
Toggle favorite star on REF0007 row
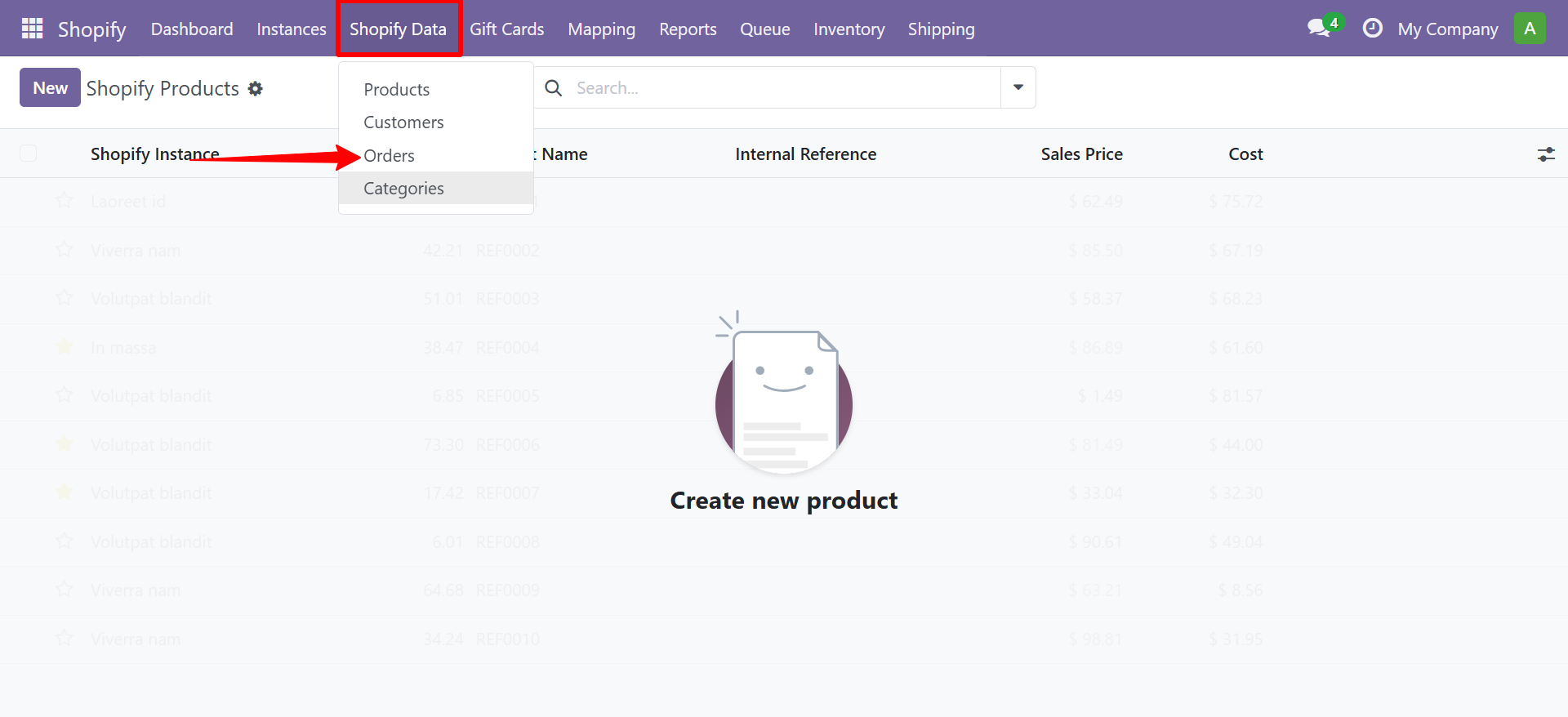coord(65,492)
